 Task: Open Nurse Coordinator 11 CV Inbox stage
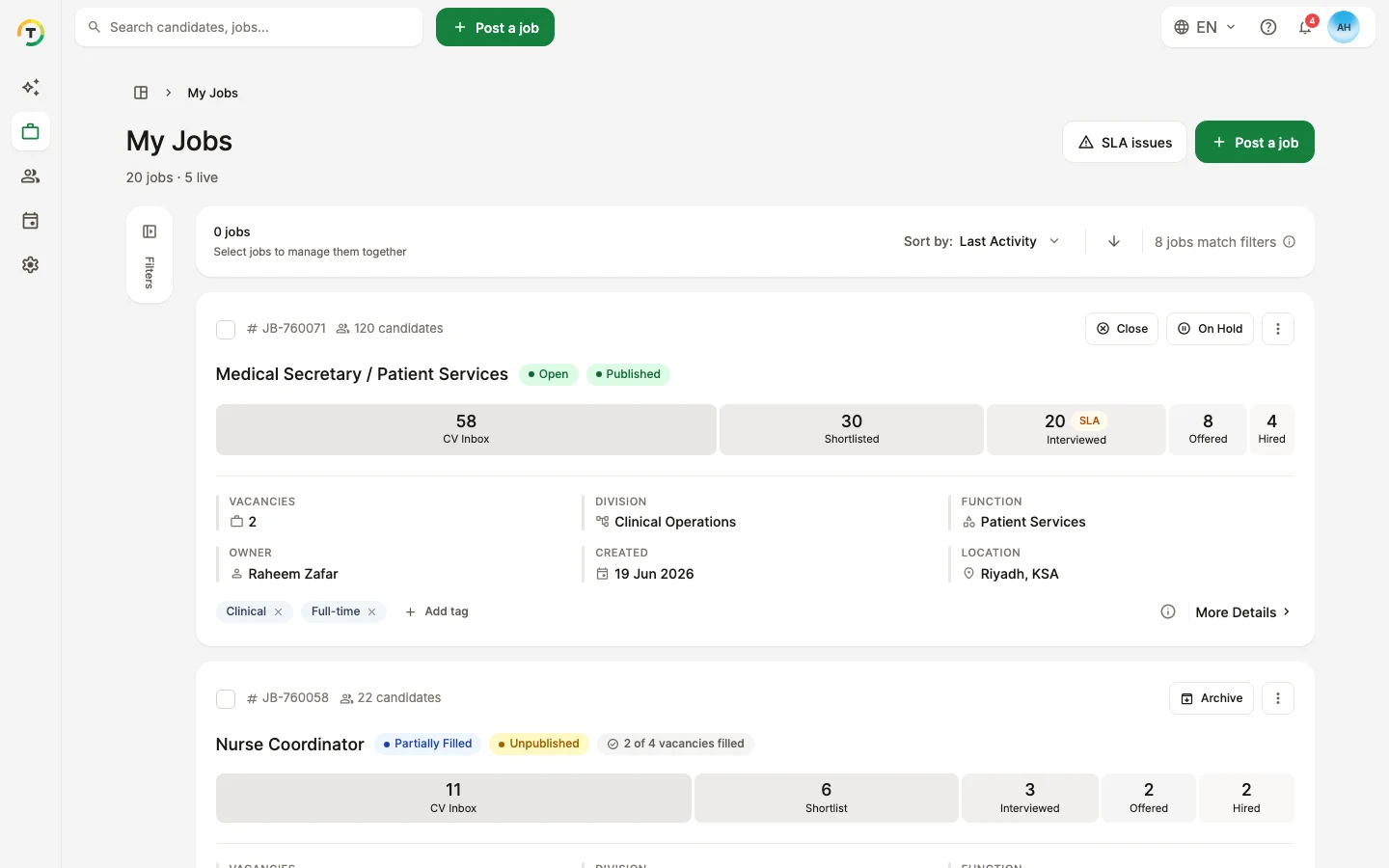tap(453, 798)
